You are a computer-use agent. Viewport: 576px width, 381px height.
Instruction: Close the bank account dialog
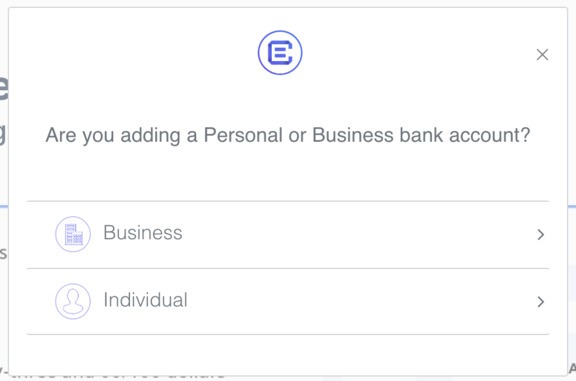click(542, 55)
